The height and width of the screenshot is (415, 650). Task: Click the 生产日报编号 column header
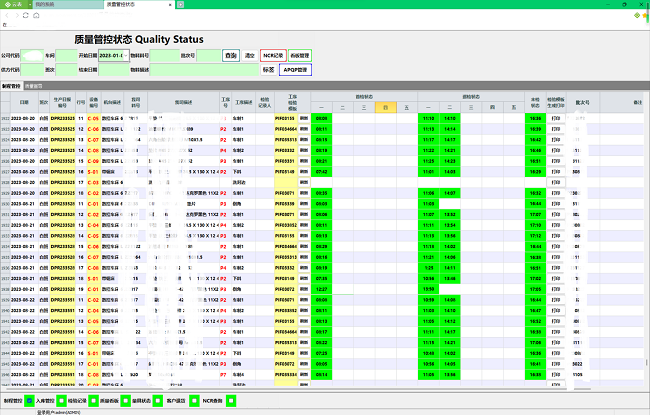[62, 102]
